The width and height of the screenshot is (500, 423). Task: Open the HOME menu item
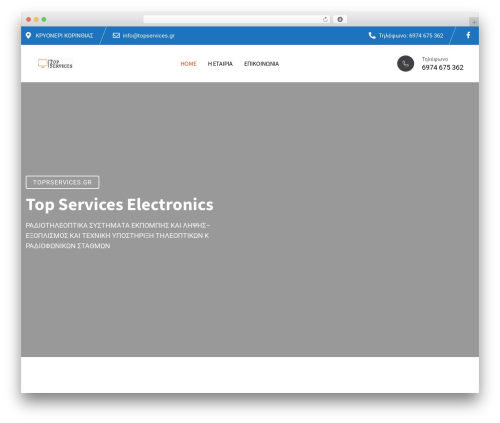[x=188, y=64]
